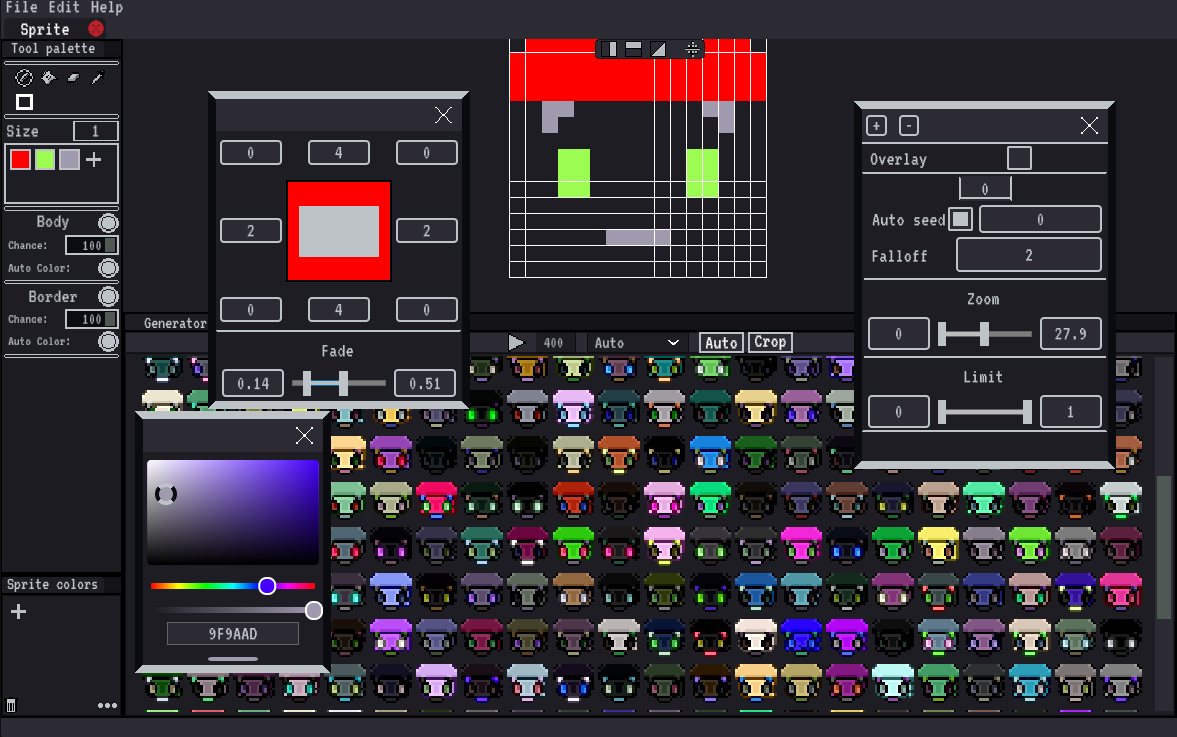Screen dimensions: 1177x737
Task: Open the sprite colors overflow menu with three dots
Action: 107,705
